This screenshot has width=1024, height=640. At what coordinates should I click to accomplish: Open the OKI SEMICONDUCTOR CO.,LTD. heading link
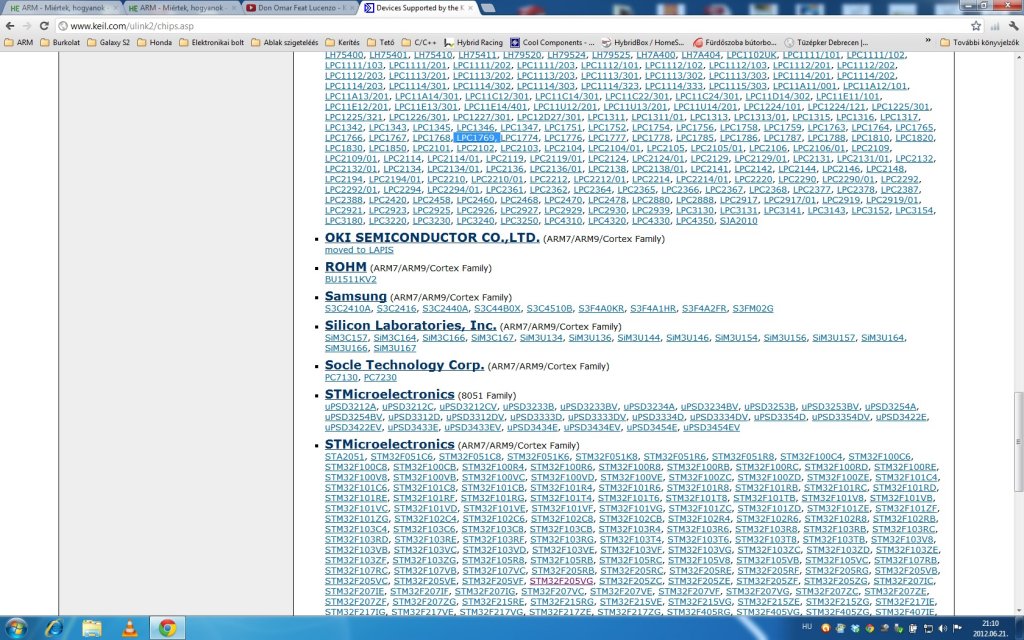[x=432, y=238]
